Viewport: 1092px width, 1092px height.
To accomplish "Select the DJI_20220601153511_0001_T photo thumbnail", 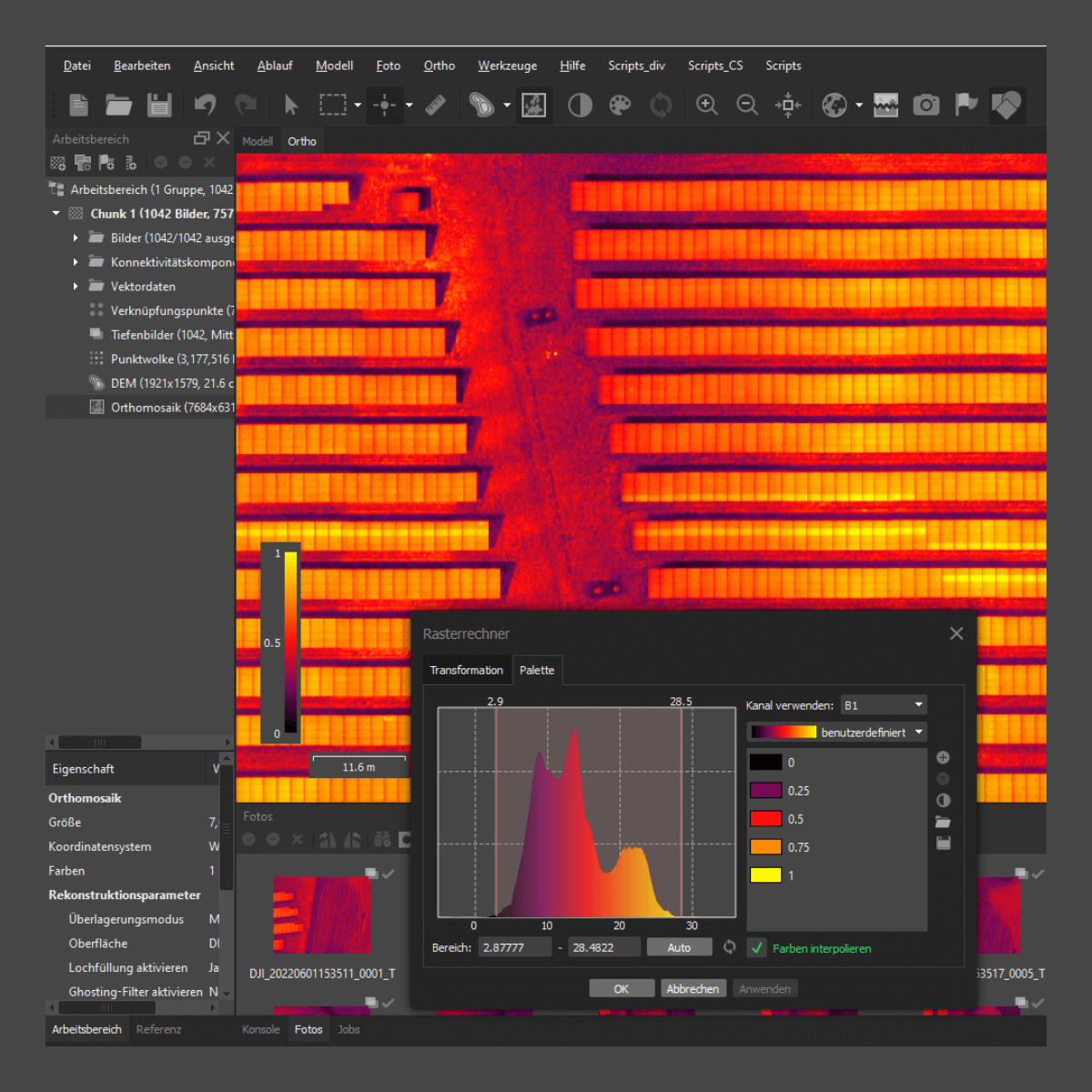I will [x=323, y=915].
